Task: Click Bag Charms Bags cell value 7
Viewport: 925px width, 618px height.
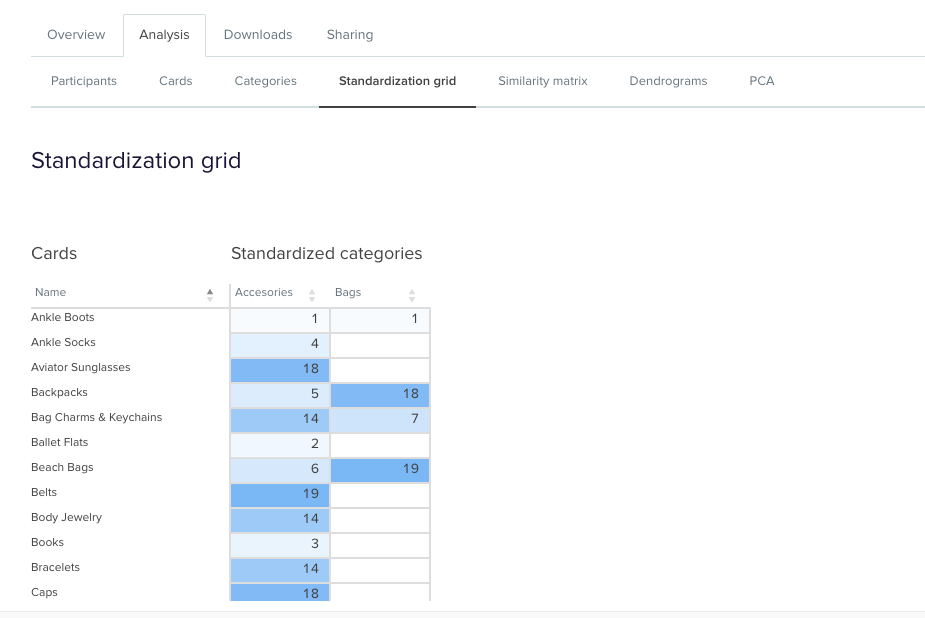Action: pyautogui.click(x=380, y=420)
